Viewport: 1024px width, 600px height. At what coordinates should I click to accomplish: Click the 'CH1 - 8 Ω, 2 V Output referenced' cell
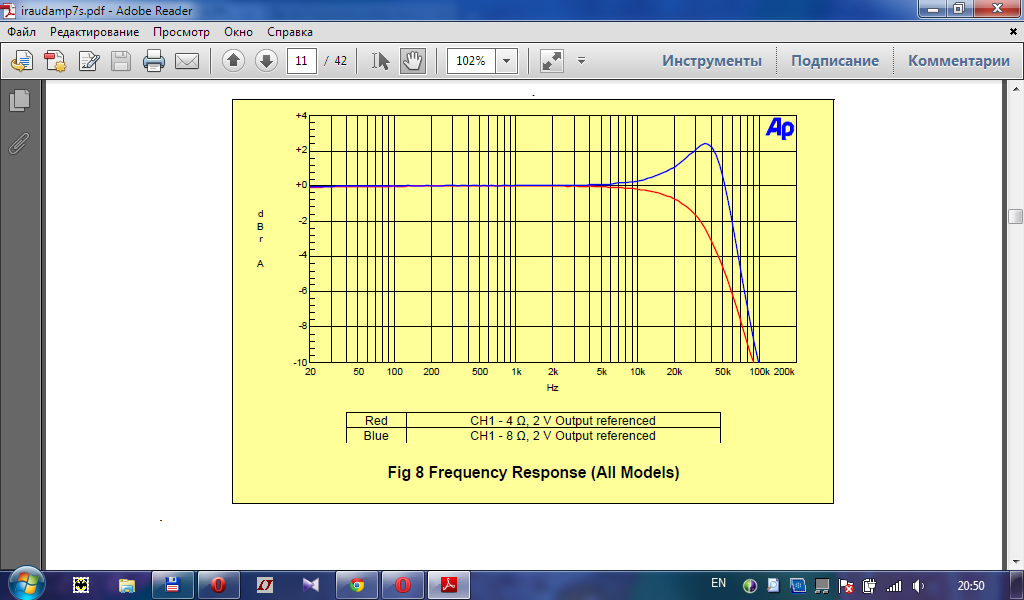563,436
